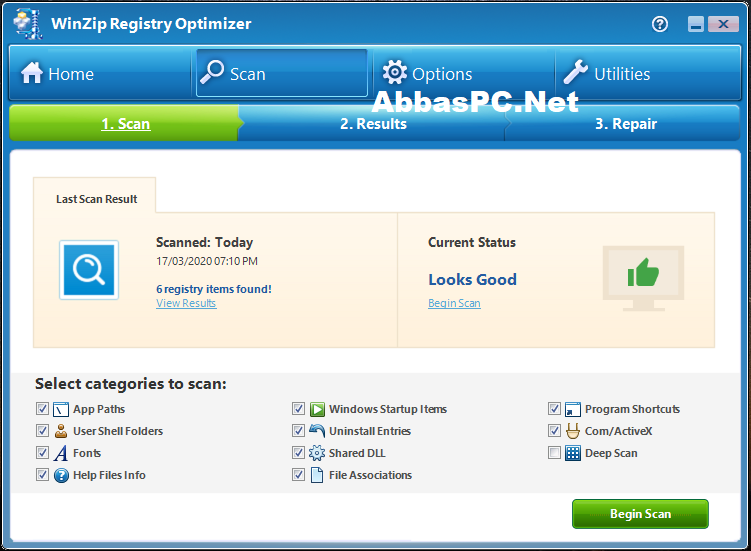Select the Scan tab
Viewport: 751px width, 551px height.
pos(282,73)
